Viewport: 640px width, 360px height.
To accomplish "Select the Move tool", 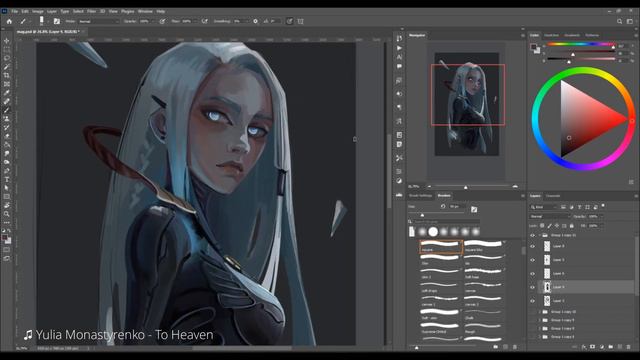I will [x=7, y=41].
